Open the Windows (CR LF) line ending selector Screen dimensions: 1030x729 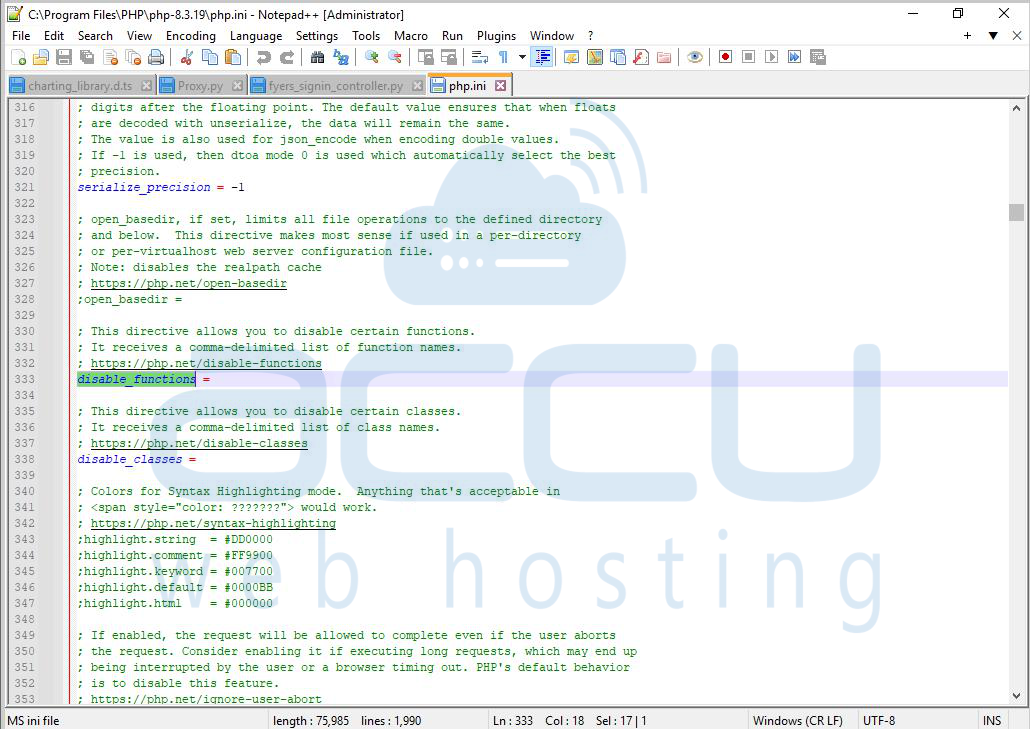pyautogui.click(x=797, y=720)
